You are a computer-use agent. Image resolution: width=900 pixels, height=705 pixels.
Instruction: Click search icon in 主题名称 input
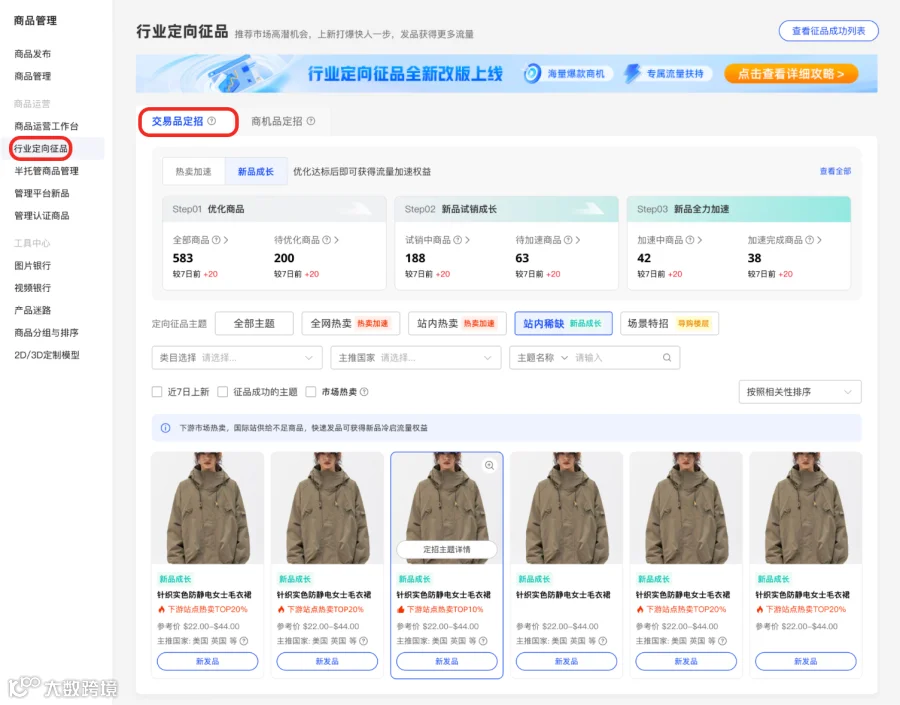point(667,358)
